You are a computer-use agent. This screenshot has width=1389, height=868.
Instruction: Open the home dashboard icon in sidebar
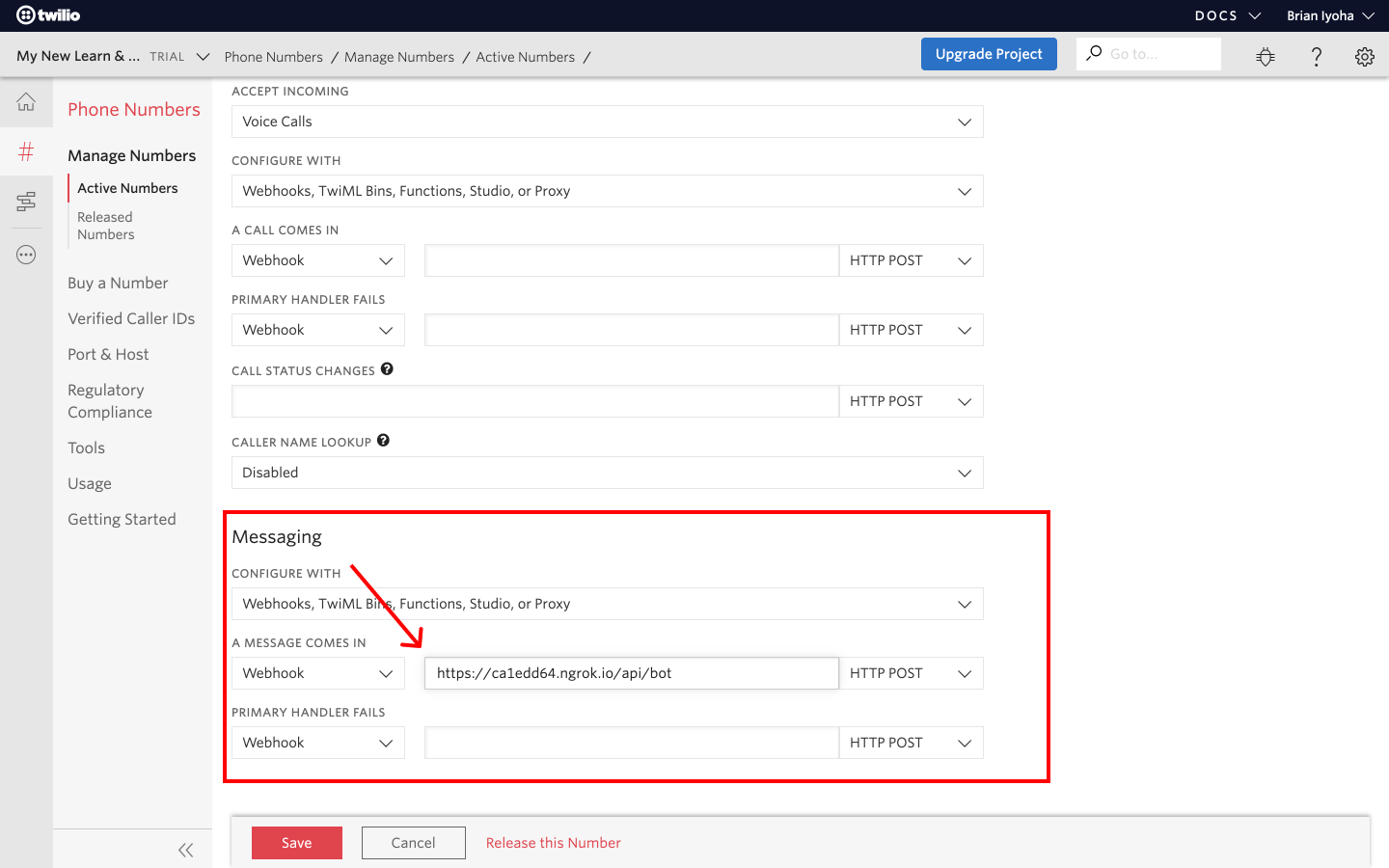click(x=26, y=102)
